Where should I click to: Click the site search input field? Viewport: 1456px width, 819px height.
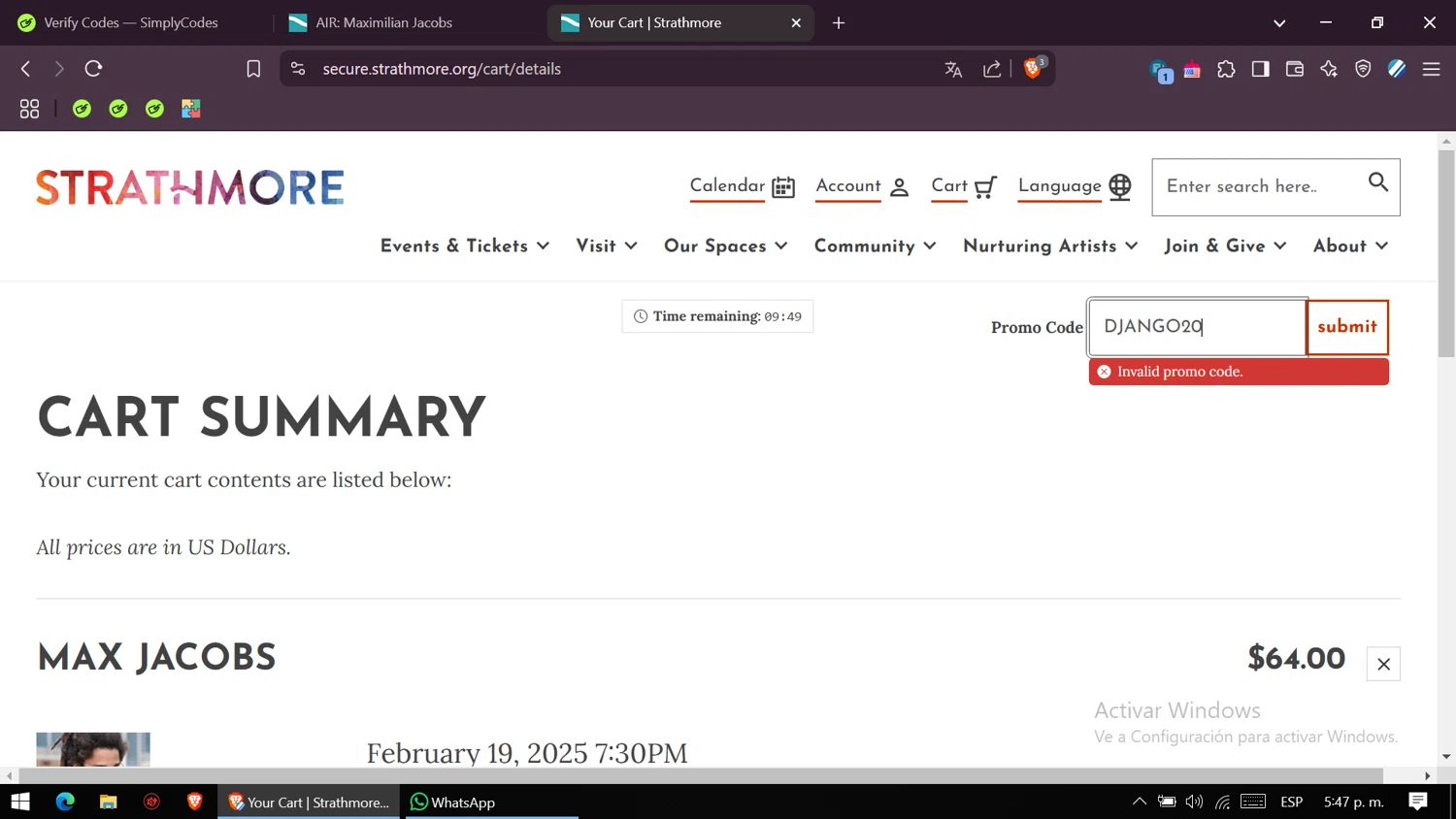point(1262,186)
